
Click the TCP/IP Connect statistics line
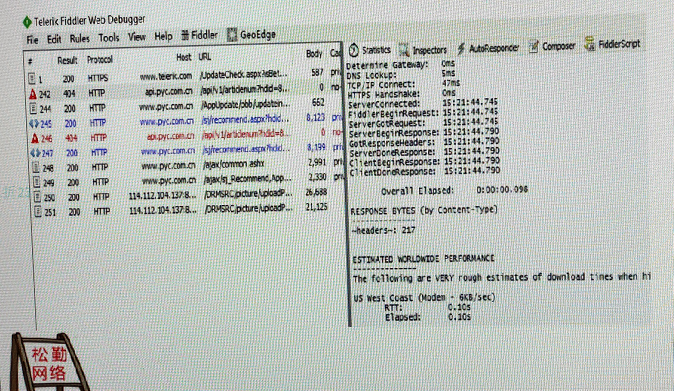403,84
